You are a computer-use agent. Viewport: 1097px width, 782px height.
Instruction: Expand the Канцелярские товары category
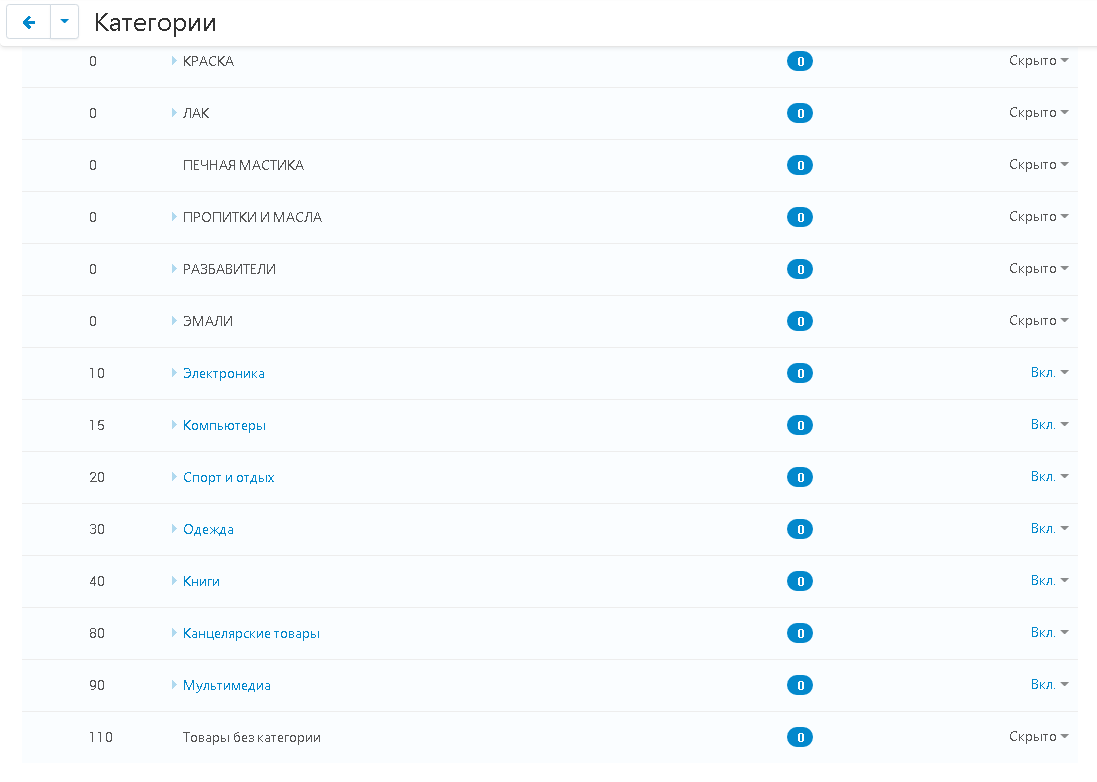[174, 632]
